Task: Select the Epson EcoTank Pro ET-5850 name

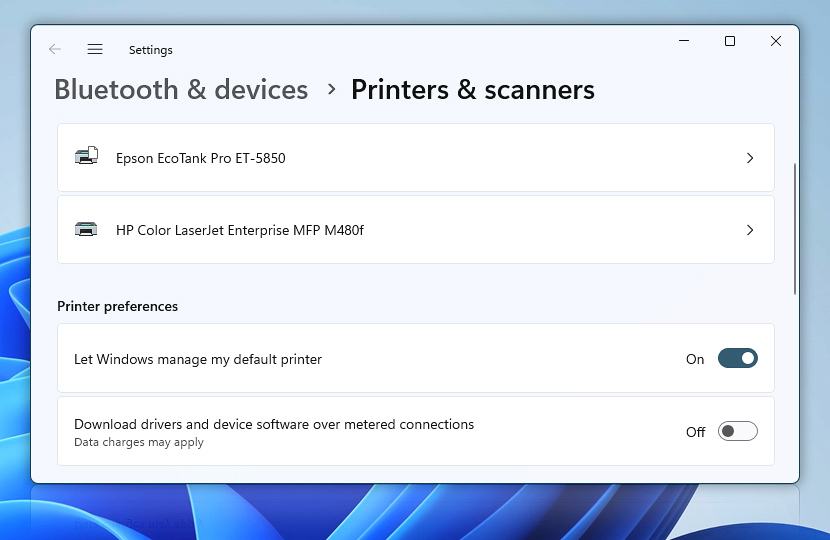Action: click(201, 158)
